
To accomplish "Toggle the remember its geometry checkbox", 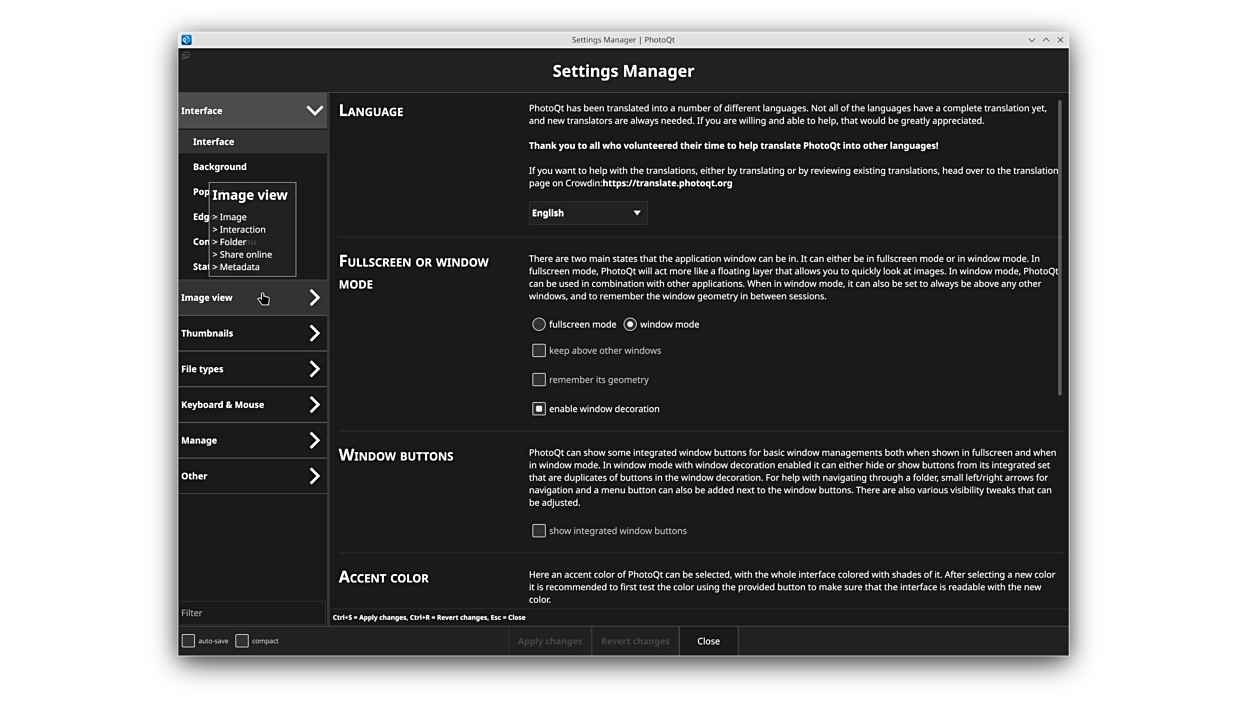I will 539,380.
